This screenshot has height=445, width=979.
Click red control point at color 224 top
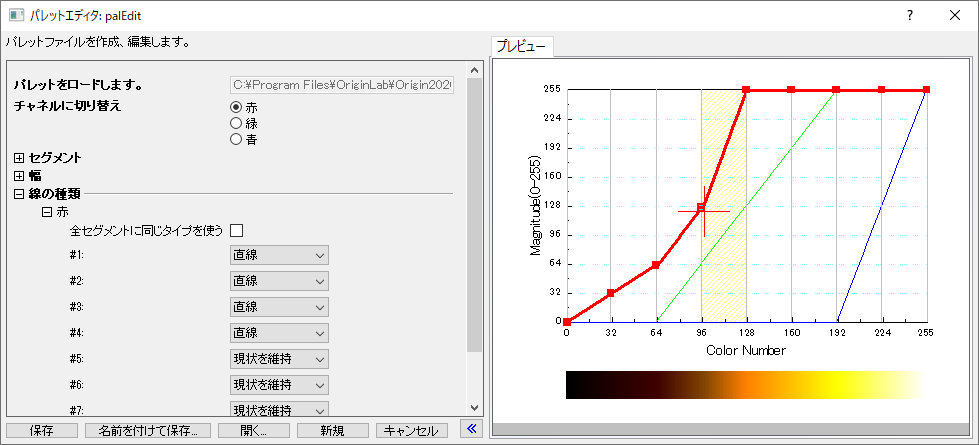pyautogui.click(x=882, y=90)
